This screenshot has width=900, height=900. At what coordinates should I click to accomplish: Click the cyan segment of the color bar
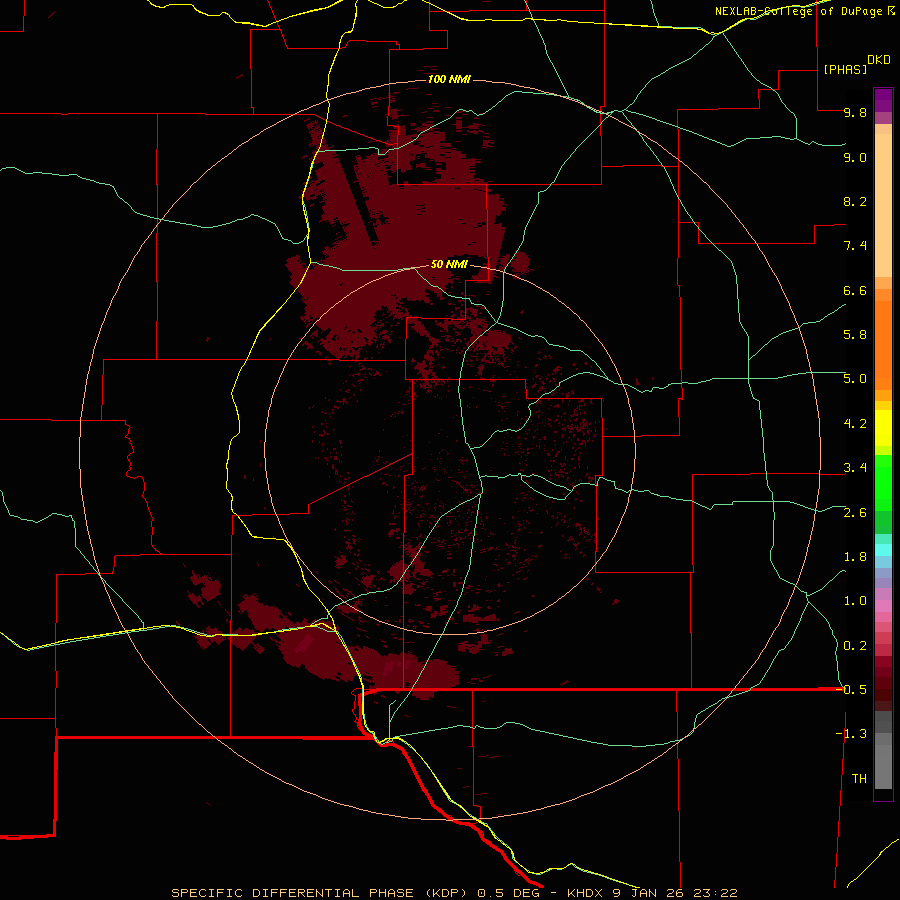(883, 549)
